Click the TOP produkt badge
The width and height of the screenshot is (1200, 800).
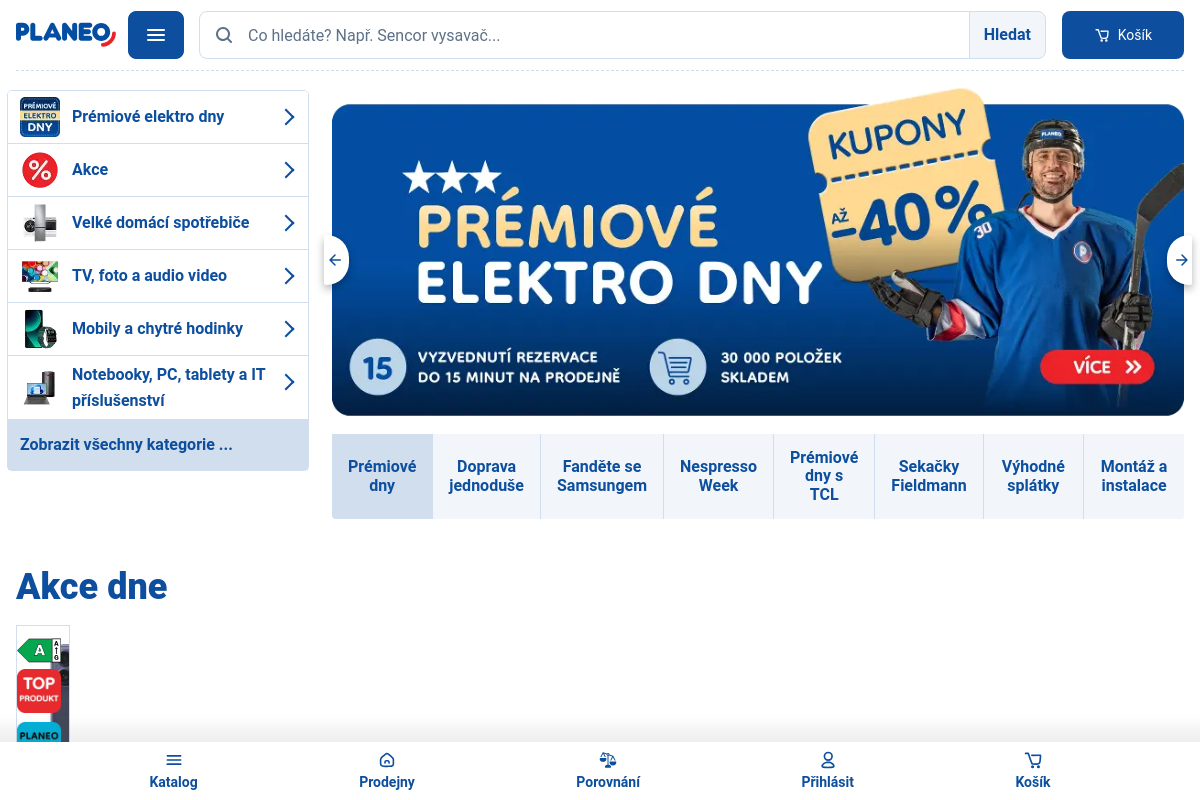39,690
